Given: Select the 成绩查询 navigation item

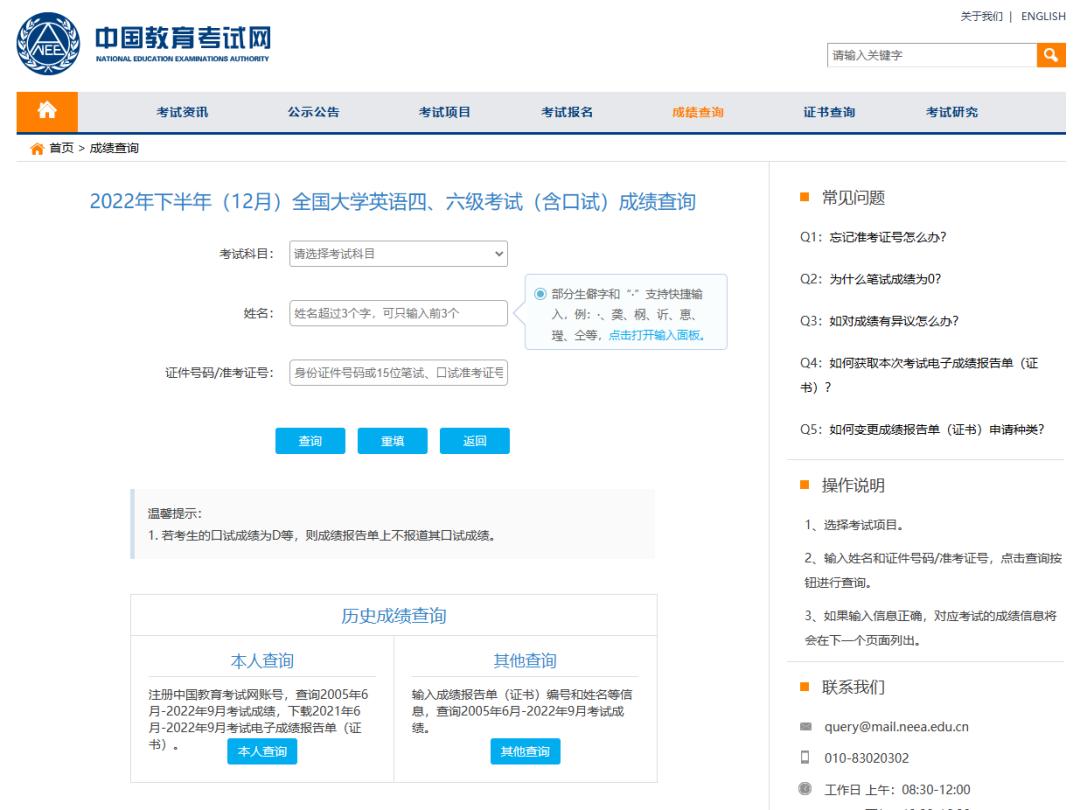Looking at the screenshot, I should 698,112.
